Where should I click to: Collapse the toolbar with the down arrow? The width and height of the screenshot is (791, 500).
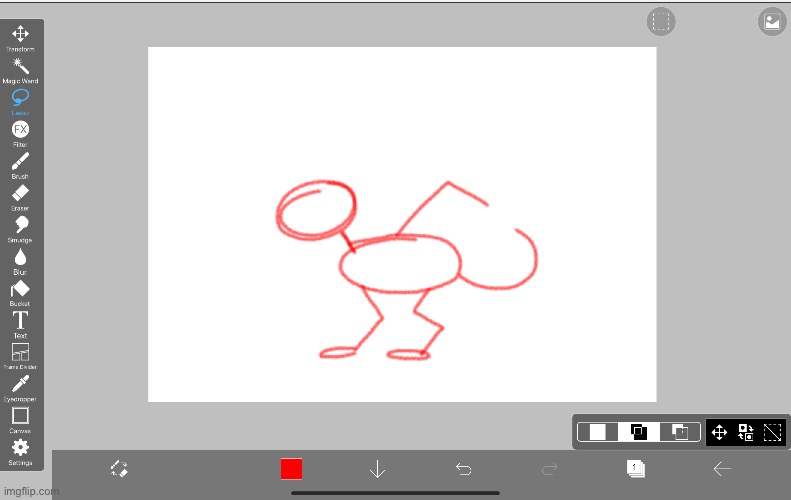377,469
